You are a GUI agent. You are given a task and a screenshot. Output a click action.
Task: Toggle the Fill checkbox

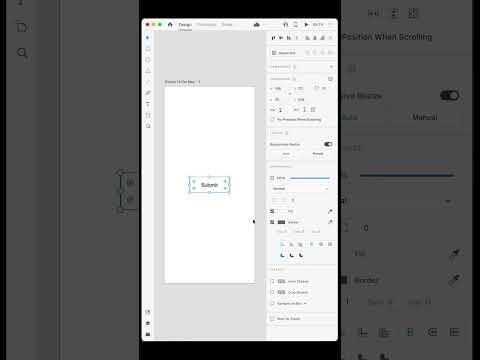pyautogui.click(x=272, y=211)
